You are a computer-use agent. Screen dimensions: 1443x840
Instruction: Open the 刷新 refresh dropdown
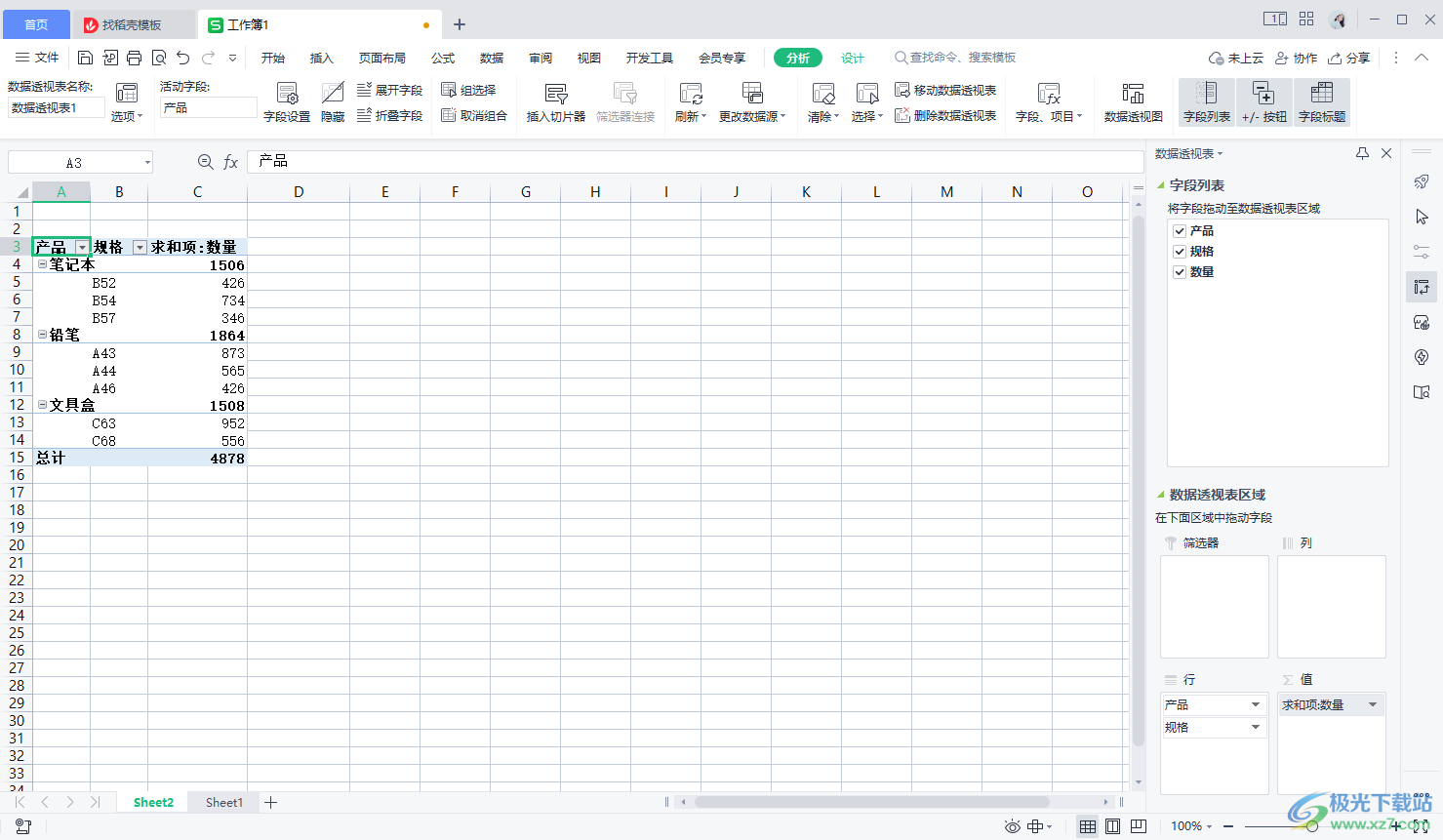(x=691, y=116)
